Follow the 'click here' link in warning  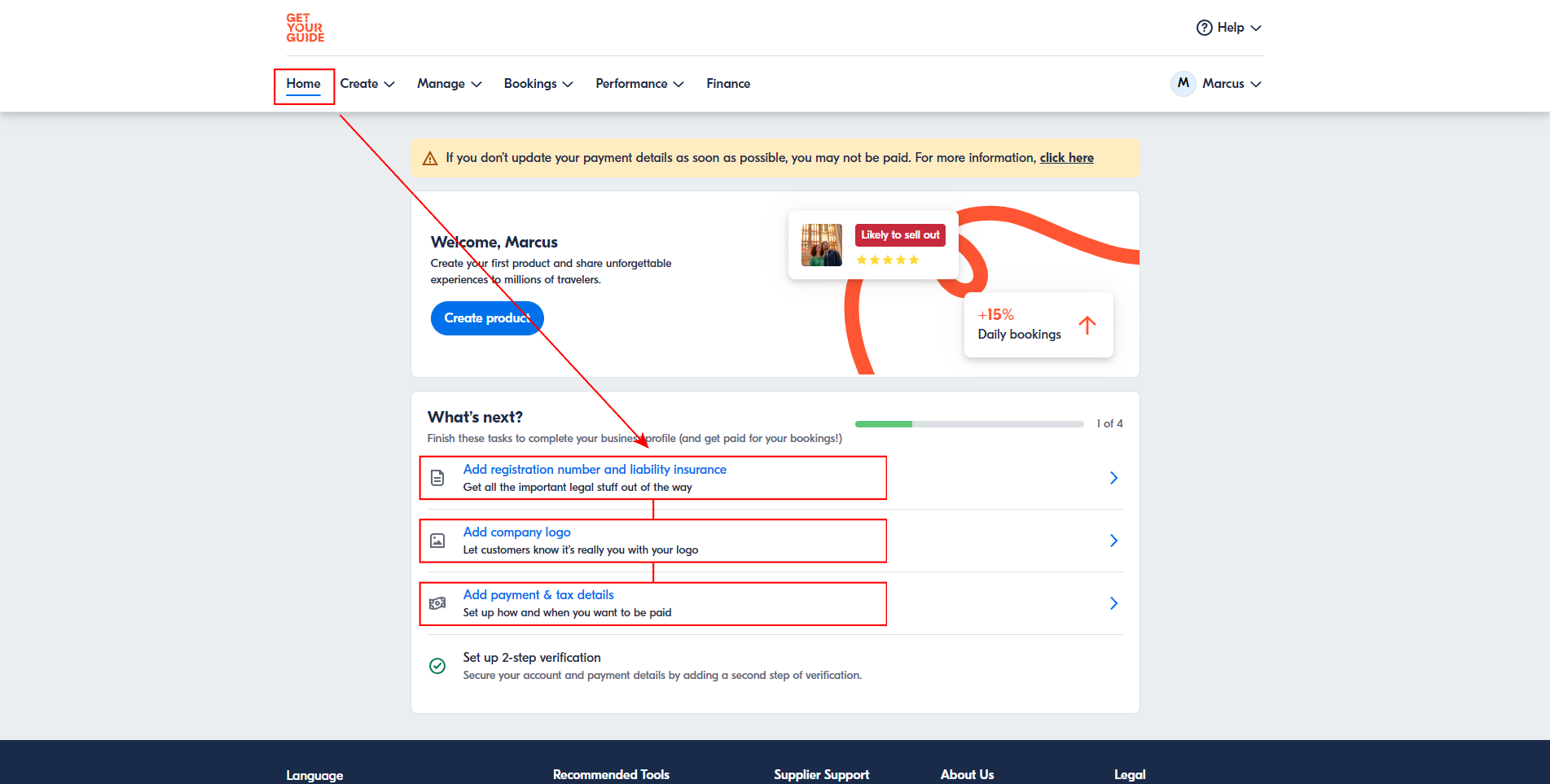point(1066,158)
